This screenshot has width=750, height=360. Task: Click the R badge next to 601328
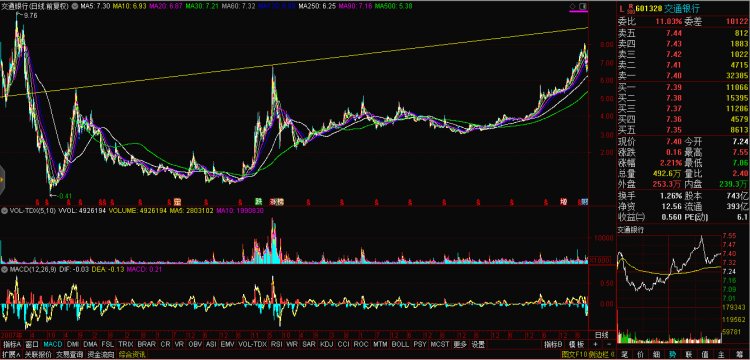click(x=631, y=8)
